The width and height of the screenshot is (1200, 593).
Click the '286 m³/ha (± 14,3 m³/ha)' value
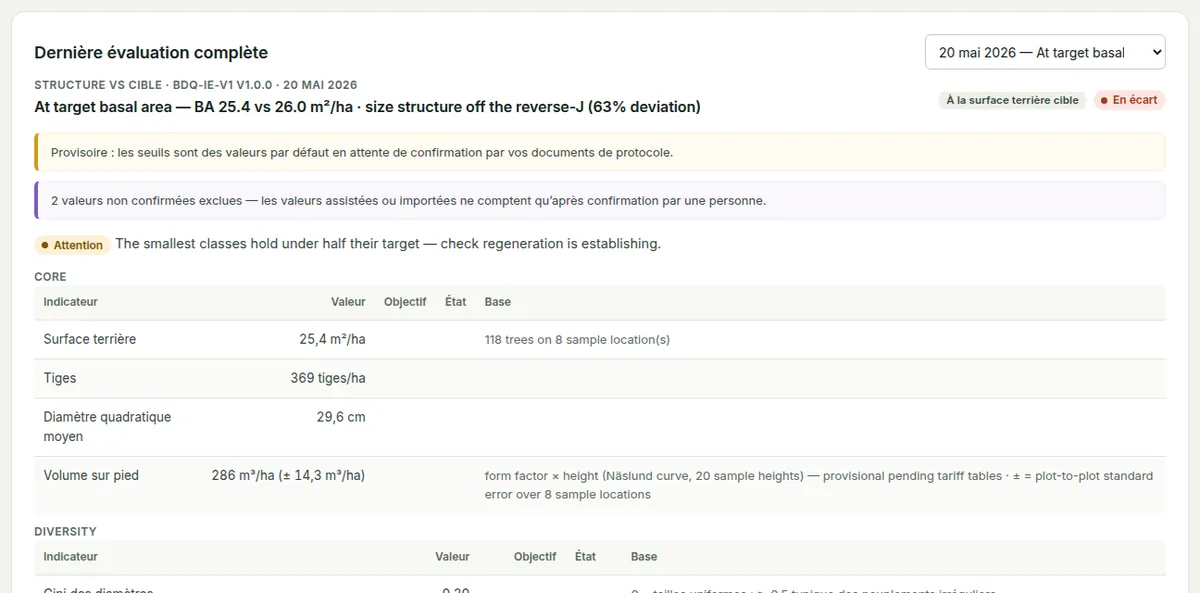288,475
